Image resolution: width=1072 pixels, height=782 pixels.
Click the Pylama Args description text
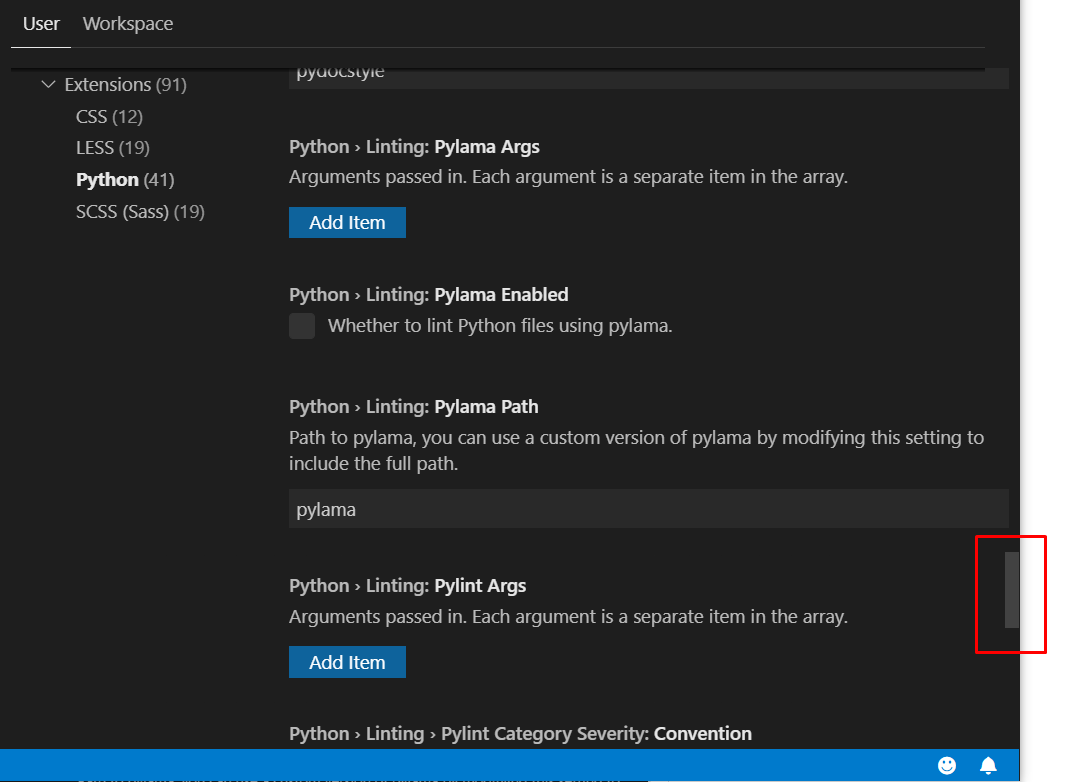(x=568, y=177)
